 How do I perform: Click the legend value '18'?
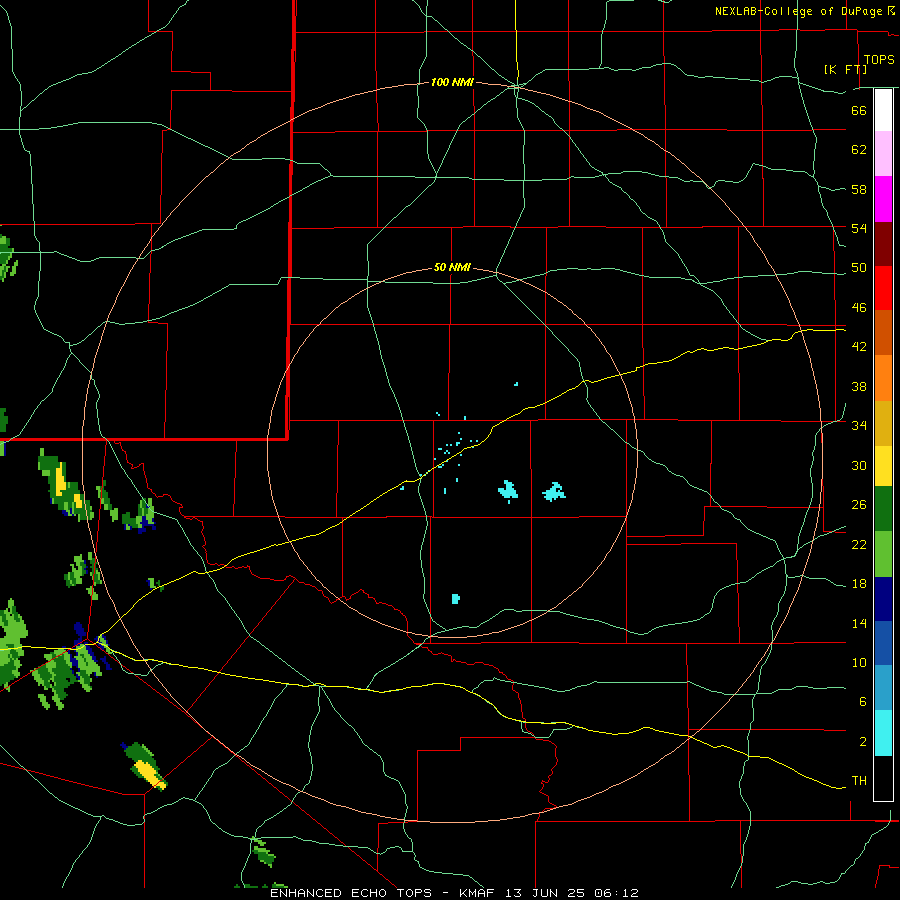(859, 584)
